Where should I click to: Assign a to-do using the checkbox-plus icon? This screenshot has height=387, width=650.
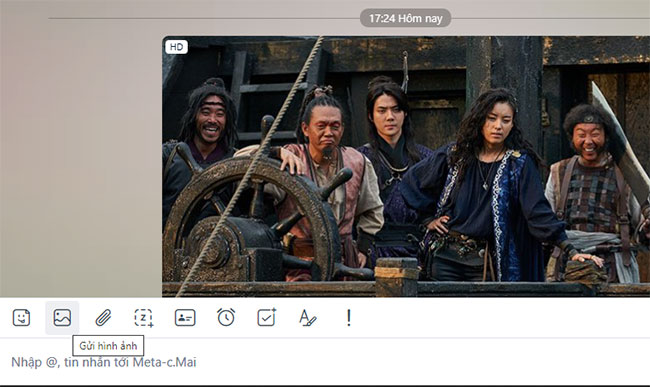(267, 318)
